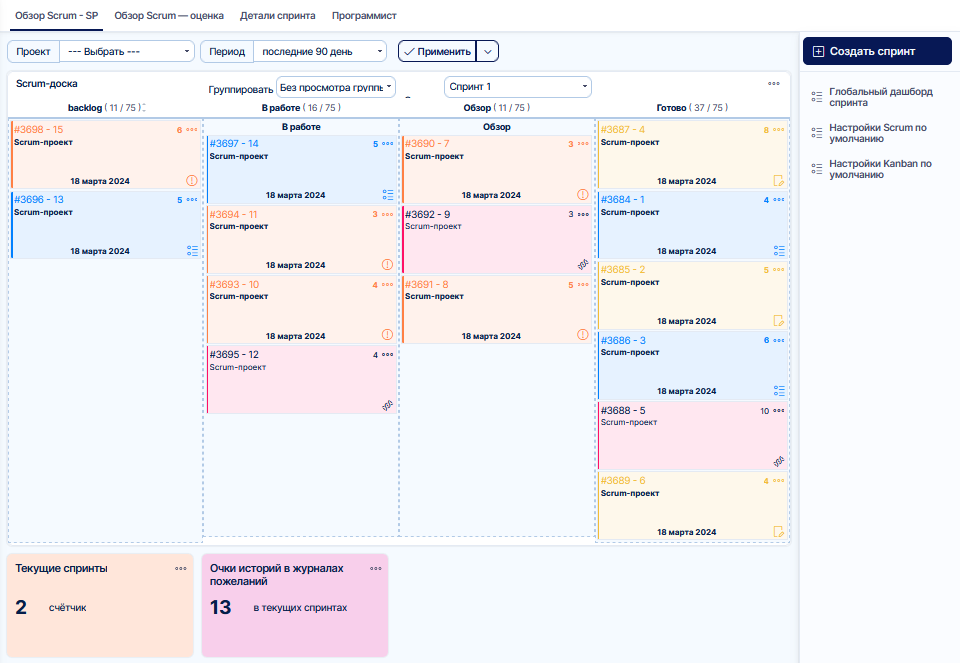Open the task link #3697 - 14
960x663 pixels.
tap(234, 143)
